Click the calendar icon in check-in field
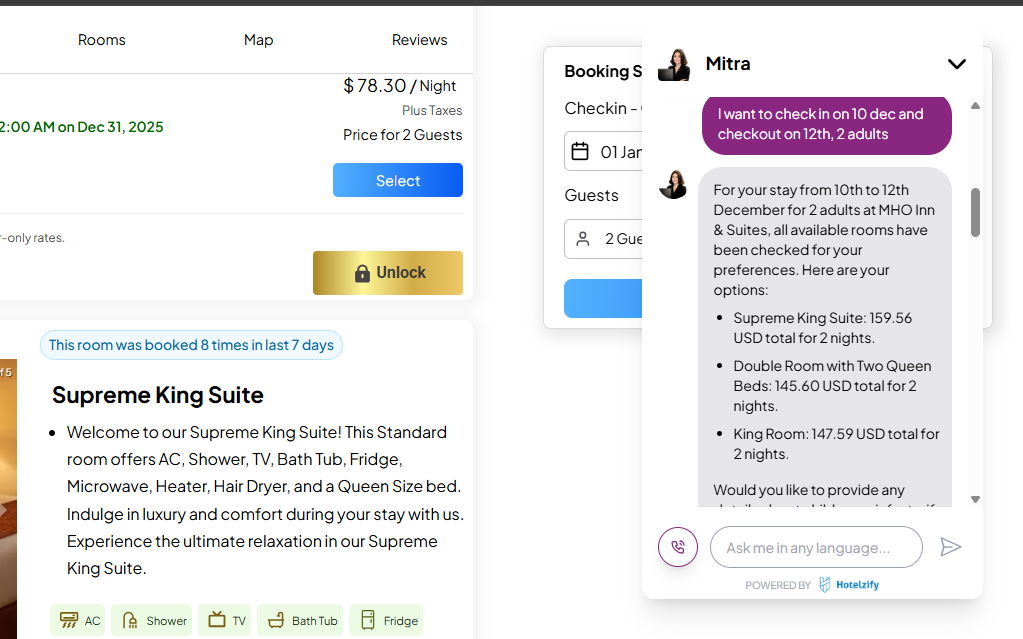1023x639 pixels. tap(580, 152)
